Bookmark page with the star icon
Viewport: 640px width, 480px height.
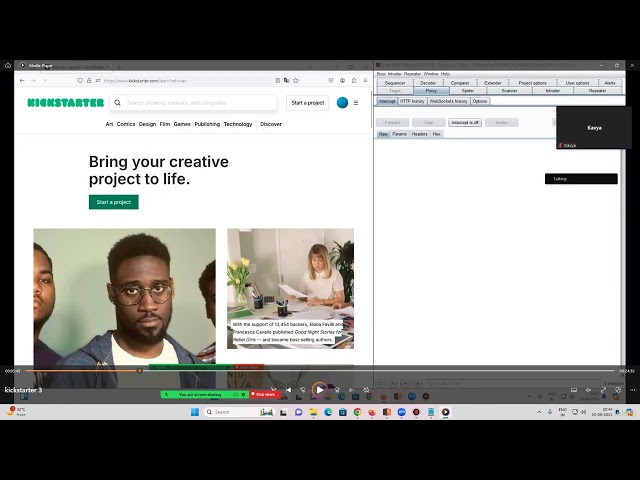(295, 80)
